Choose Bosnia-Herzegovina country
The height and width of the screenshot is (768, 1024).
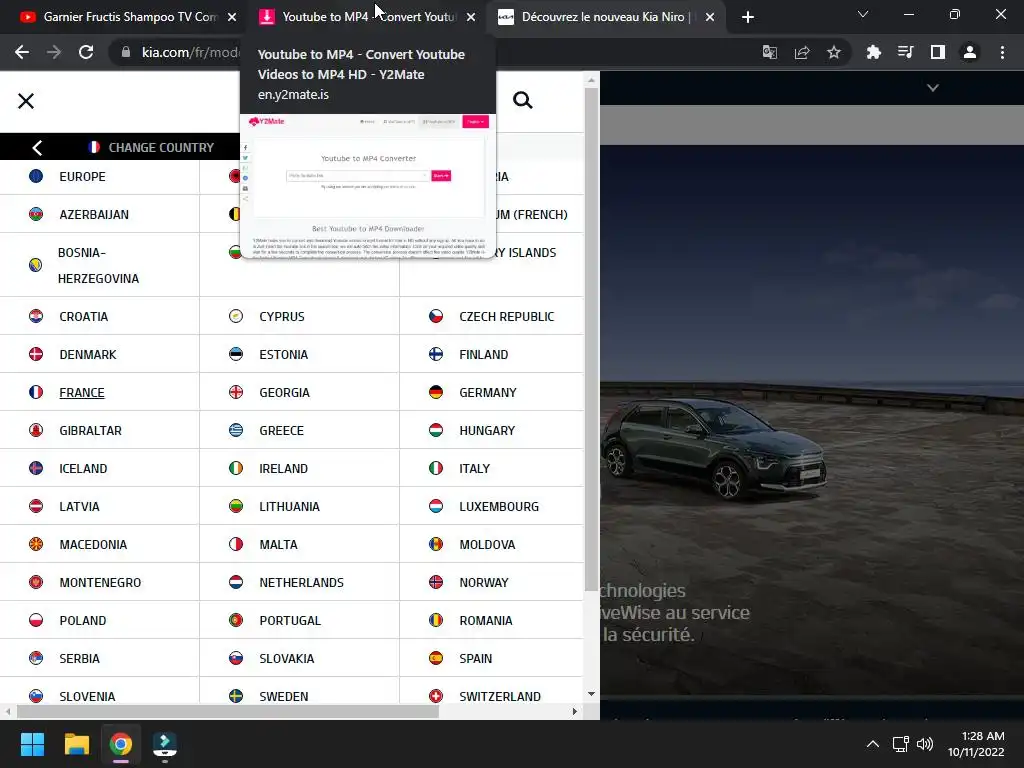(99, 265)
